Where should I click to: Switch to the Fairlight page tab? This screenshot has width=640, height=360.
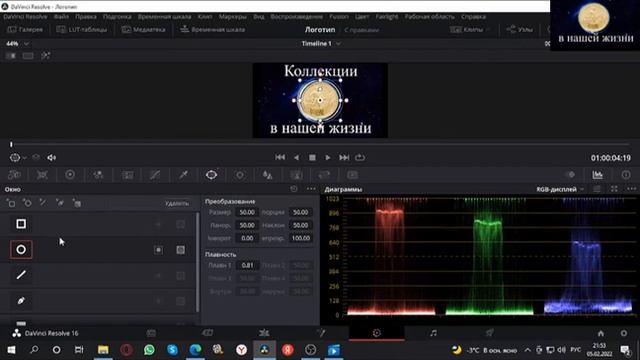click(x=433, y=333)
